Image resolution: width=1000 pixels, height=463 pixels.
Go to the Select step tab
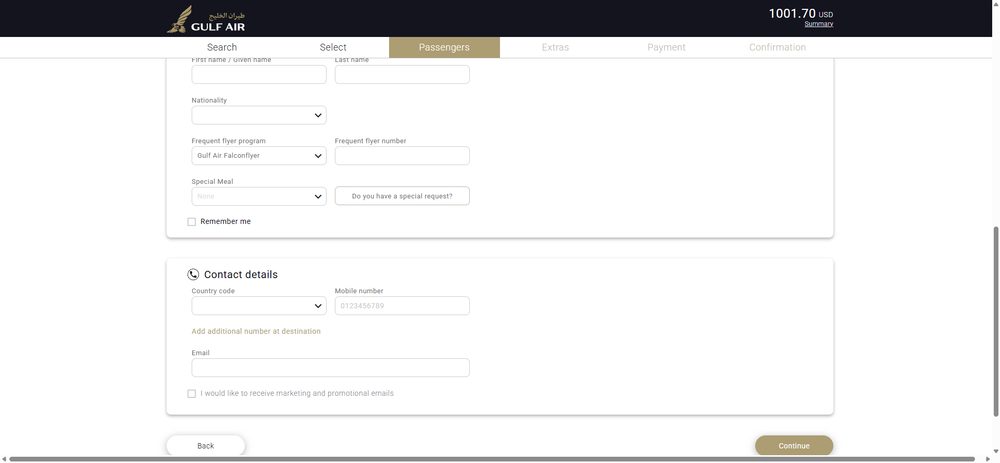pyautogui.click(x=333, y=47)
